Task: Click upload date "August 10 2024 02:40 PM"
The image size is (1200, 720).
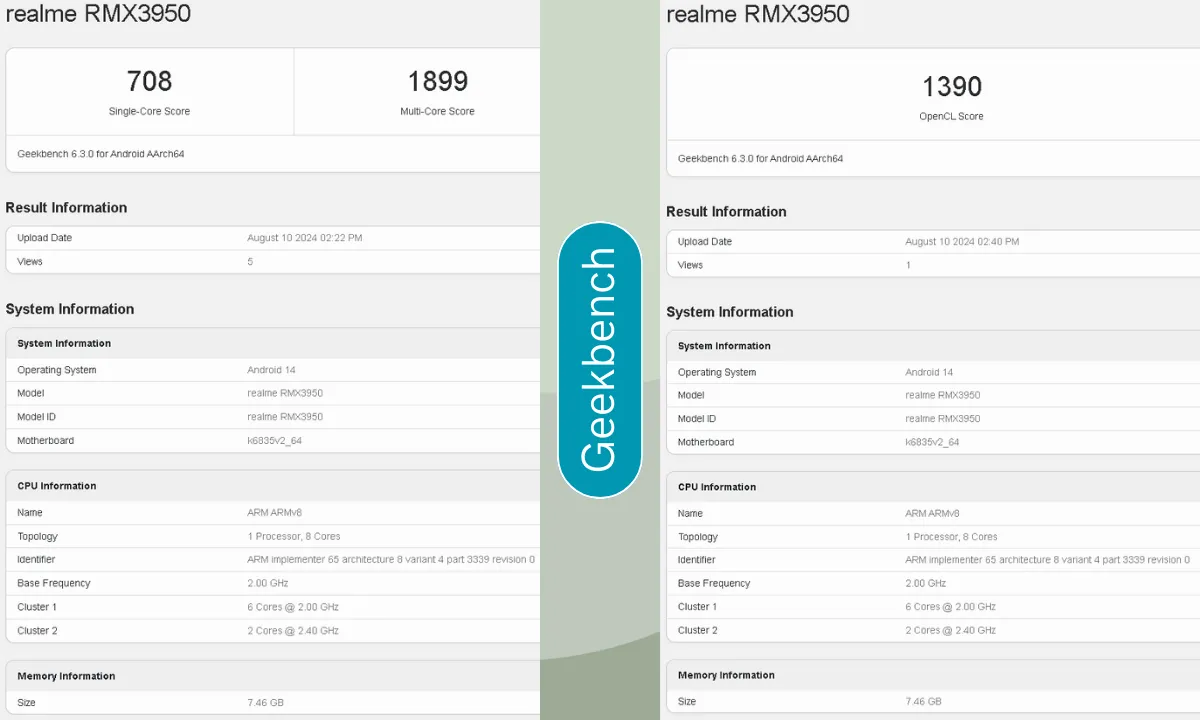Action: pos(962,242)
